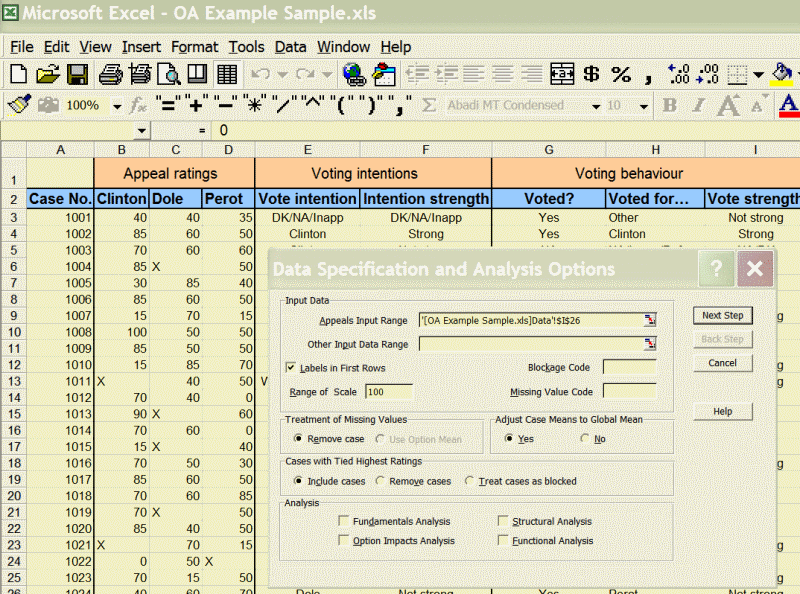
Task: Open the Name Box dropdown arrow
Action: point(141,131)
